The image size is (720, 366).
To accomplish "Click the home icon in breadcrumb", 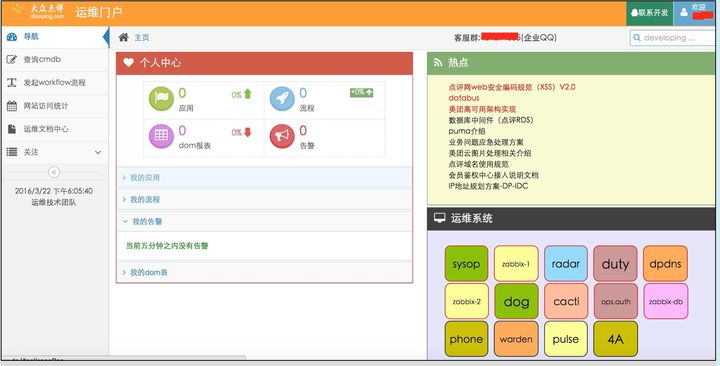I will tap(124, 37).
